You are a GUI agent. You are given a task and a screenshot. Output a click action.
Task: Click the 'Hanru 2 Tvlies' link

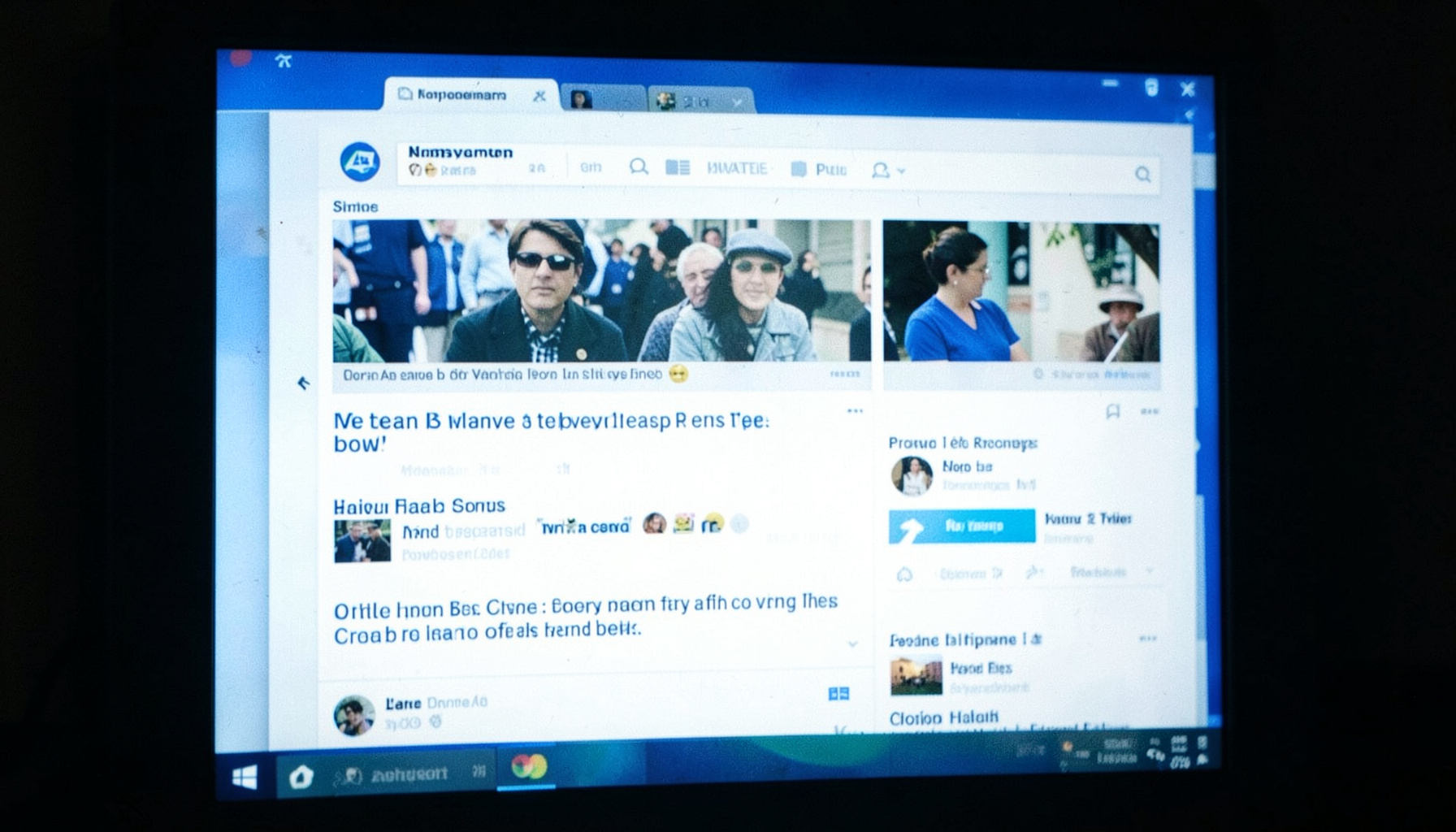[1088, 518]
